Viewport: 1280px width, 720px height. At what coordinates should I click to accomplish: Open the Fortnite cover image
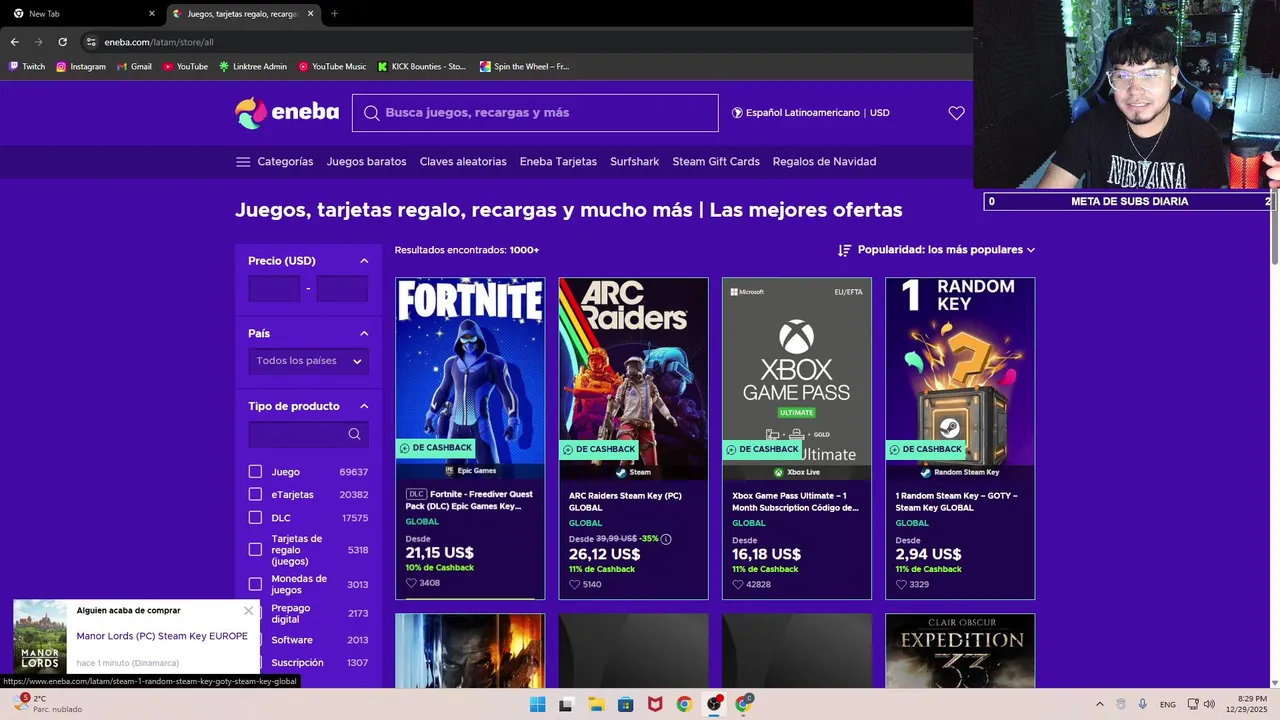470,371
